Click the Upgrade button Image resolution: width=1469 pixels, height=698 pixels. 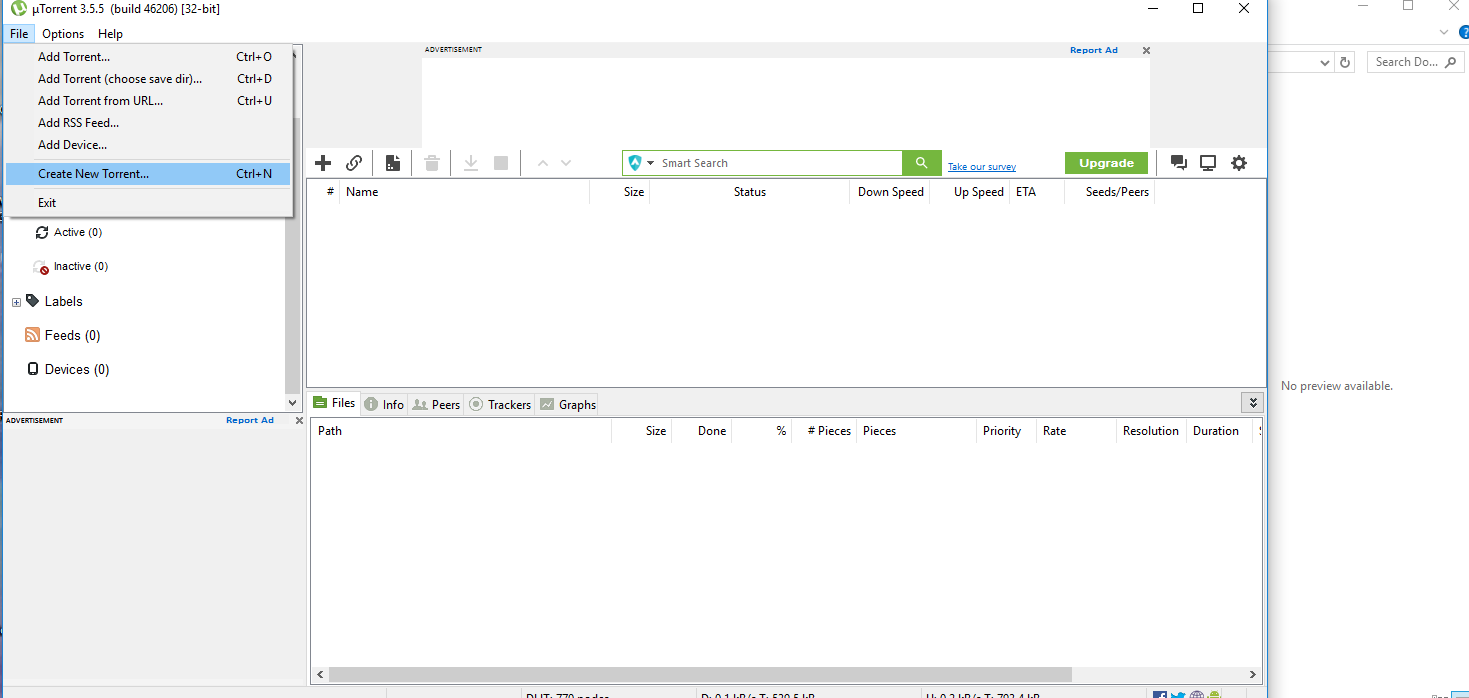click(x=1106, y=162)
